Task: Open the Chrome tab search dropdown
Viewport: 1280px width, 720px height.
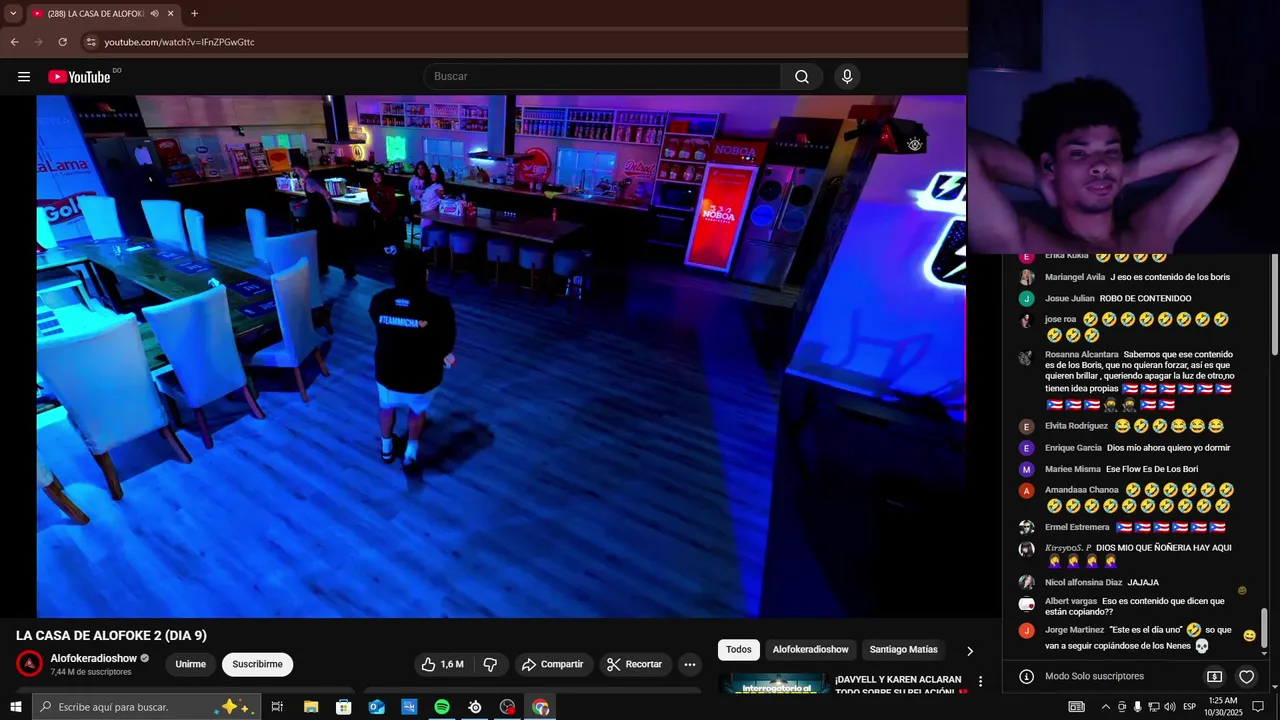Action: click(x=13, y=14)
